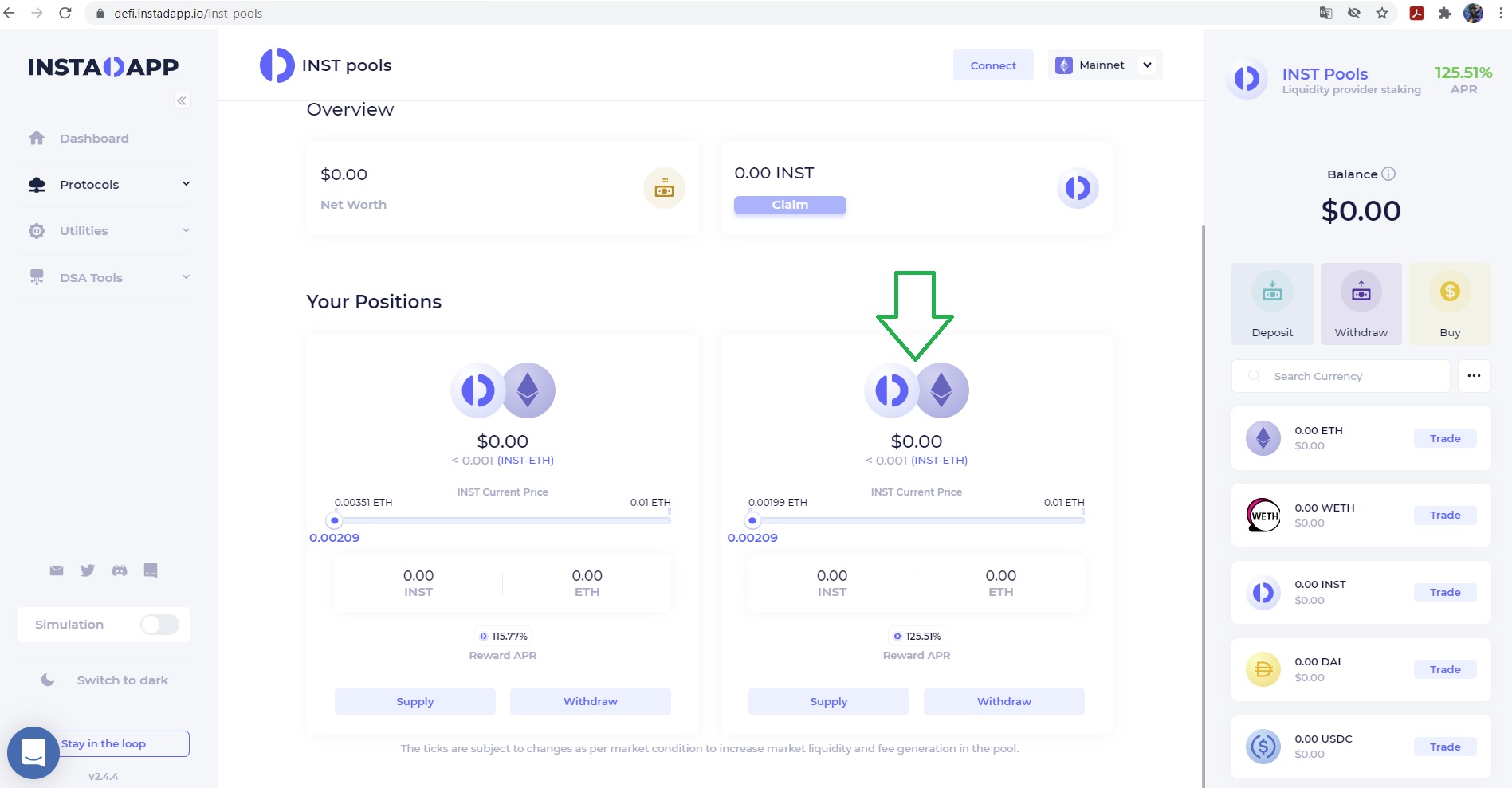Click the USDC token icon in the currency list
This screenshot has width=1512, height=788.
pyautogui.click(x=1263, y=747)
